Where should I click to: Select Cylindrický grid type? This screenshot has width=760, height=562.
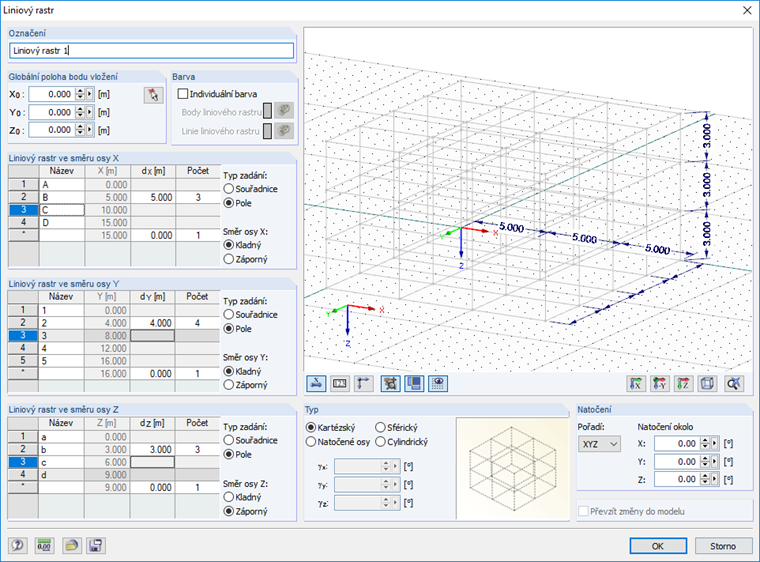pos(380,442)
